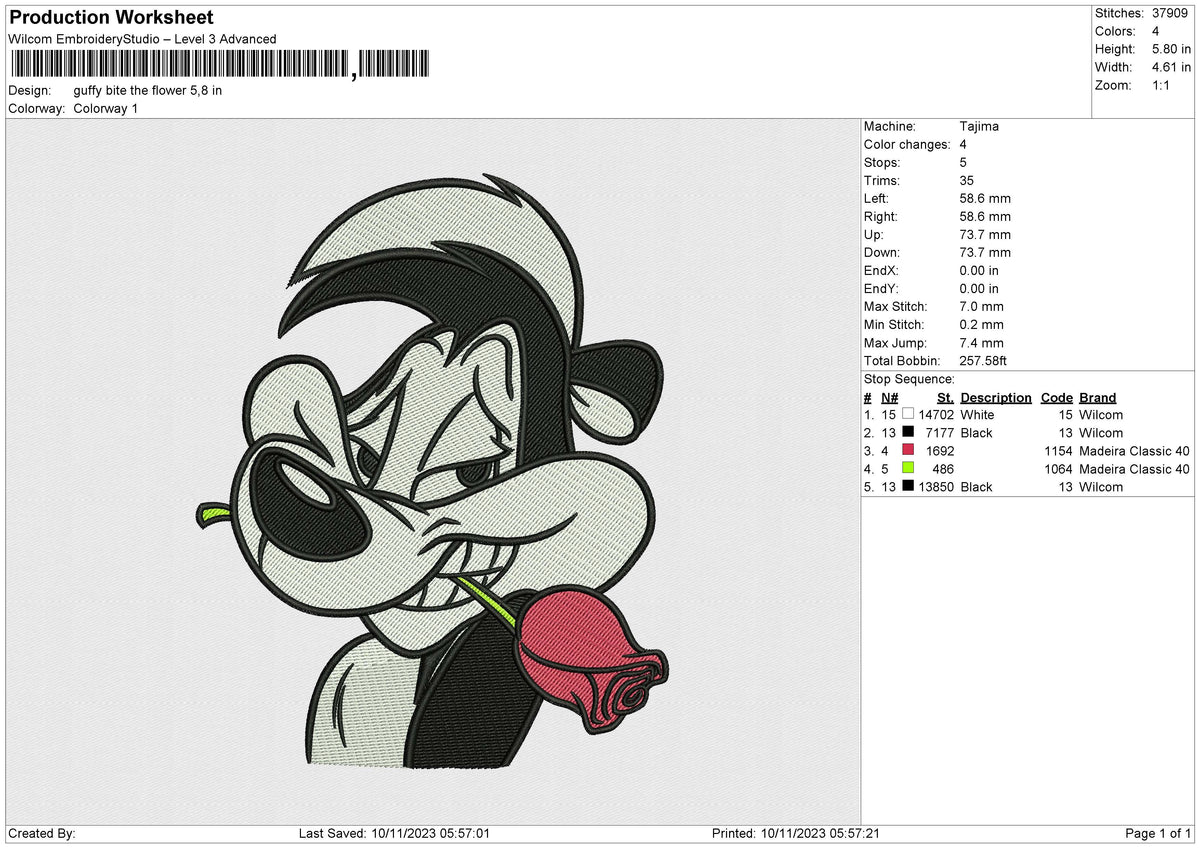Click the 'Last Saved: 10/11/2023 05:57:01' text
The image size is (1200, 848).
pyautogui.click(x=394, y=833)
